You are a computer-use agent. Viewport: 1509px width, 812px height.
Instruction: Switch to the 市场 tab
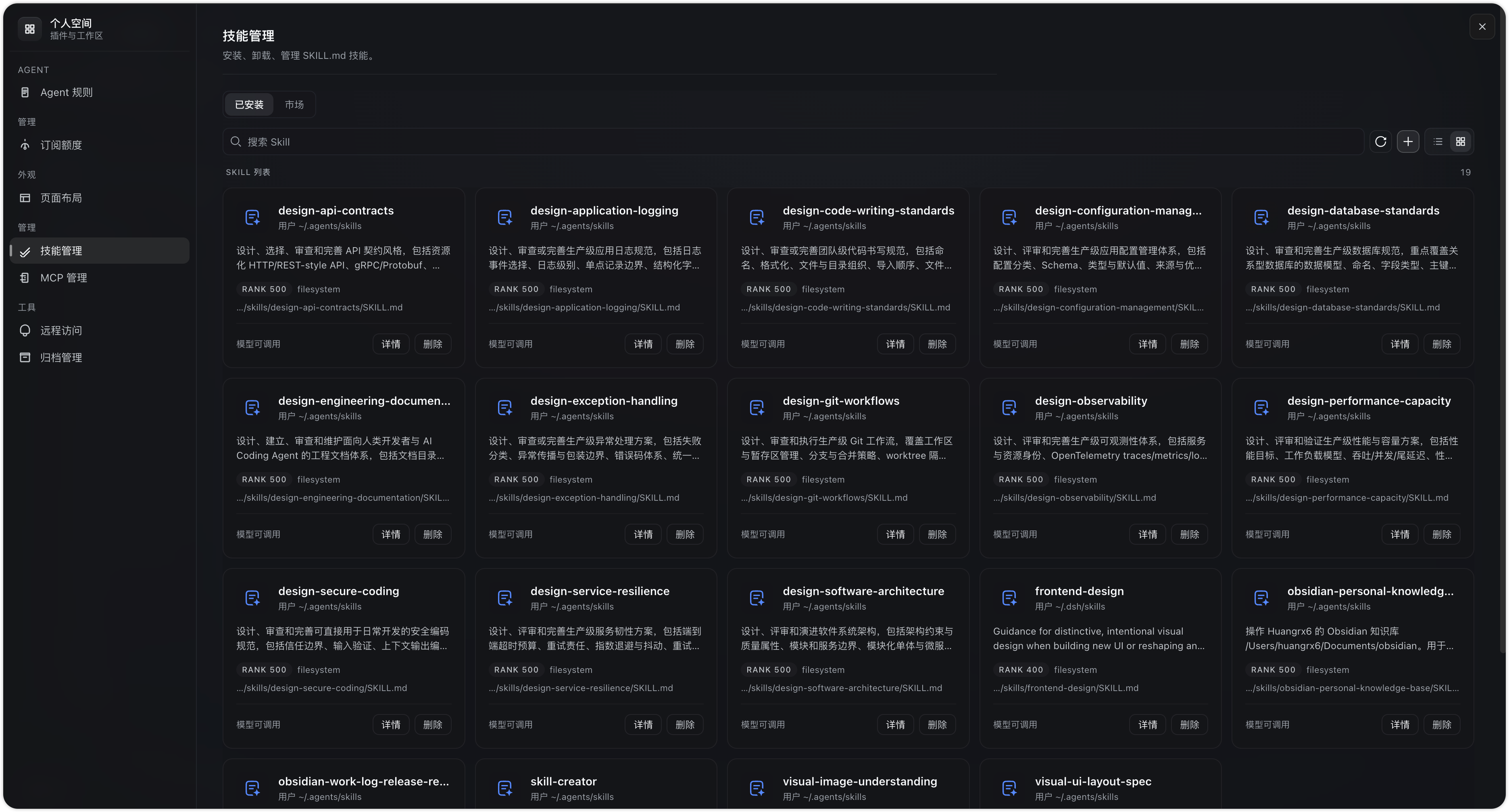[294, 105]
